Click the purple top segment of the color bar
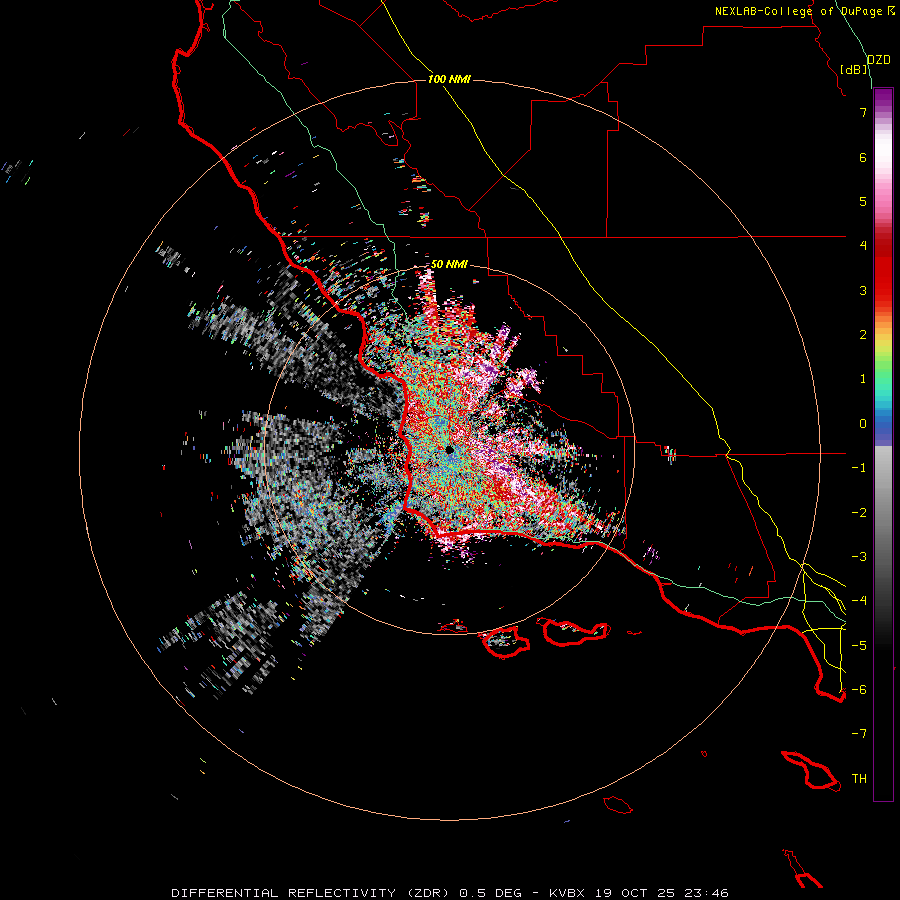The height and width of the screenshot is (900, 900). tap(883, 99)
